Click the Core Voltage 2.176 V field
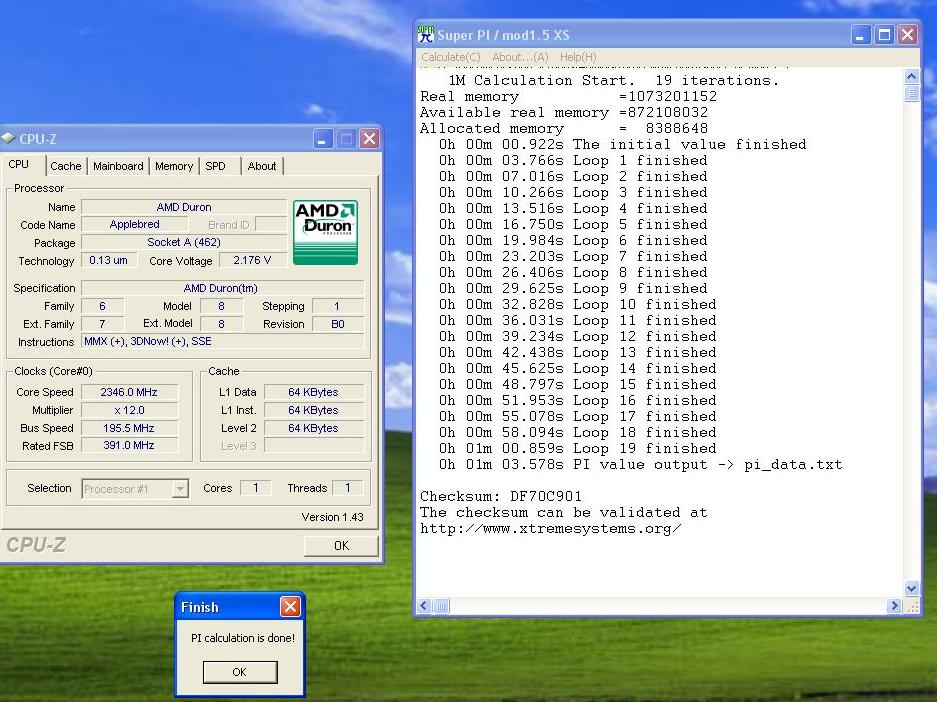937x702 pixels. pos(252,260)
